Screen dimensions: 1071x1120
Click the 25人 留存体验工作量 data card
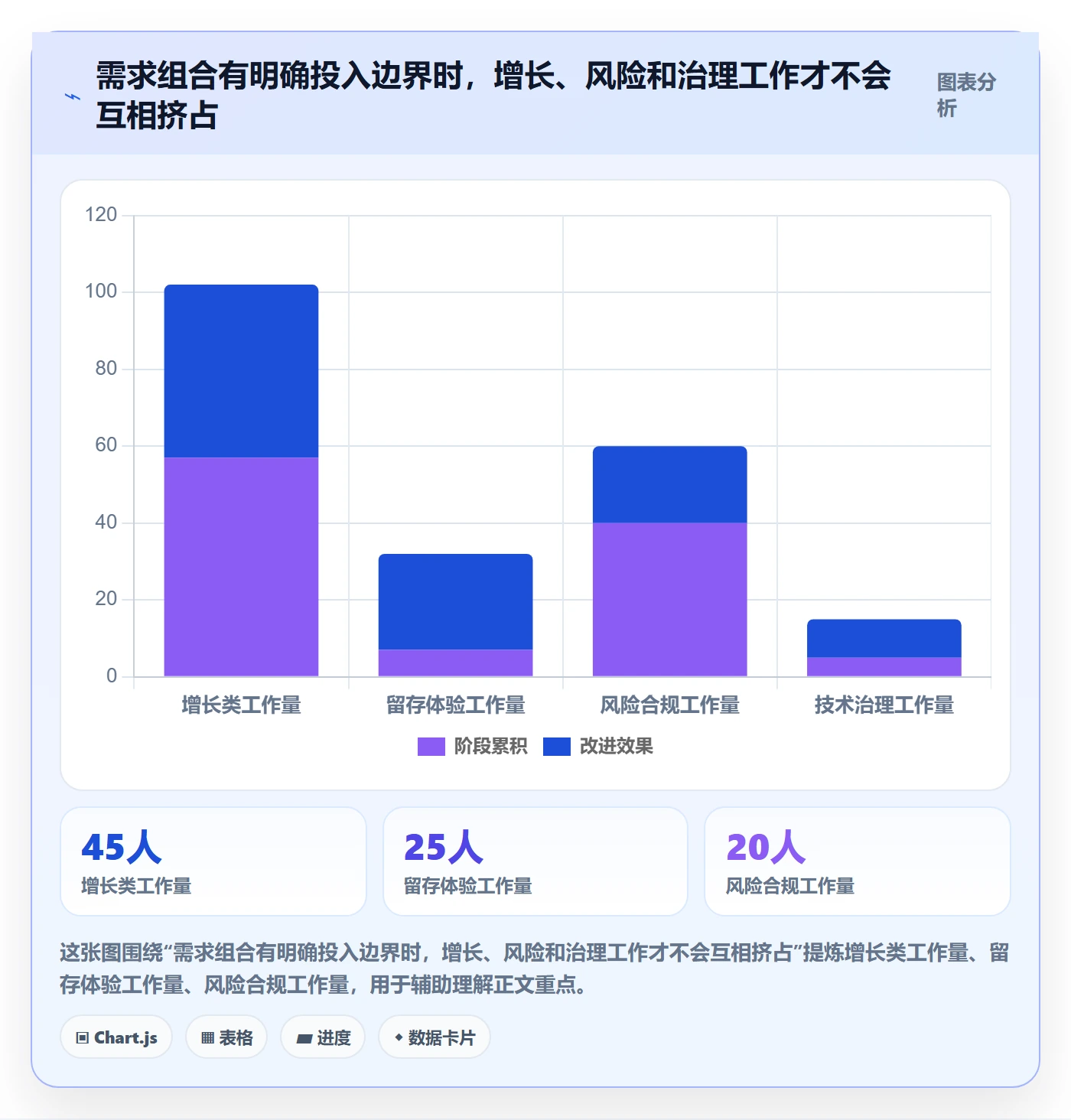click(535, 861)
